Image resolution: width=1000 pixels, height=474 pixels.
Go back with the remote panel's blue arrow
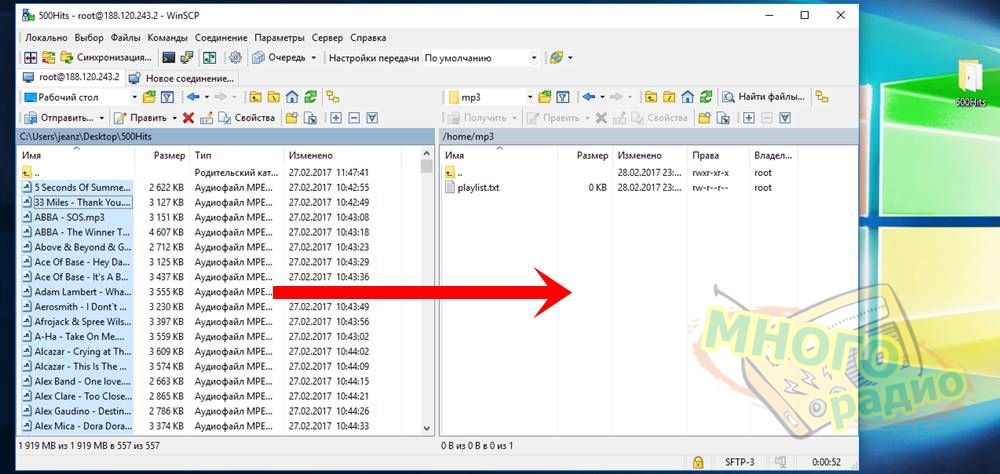[x=589, y=98]
